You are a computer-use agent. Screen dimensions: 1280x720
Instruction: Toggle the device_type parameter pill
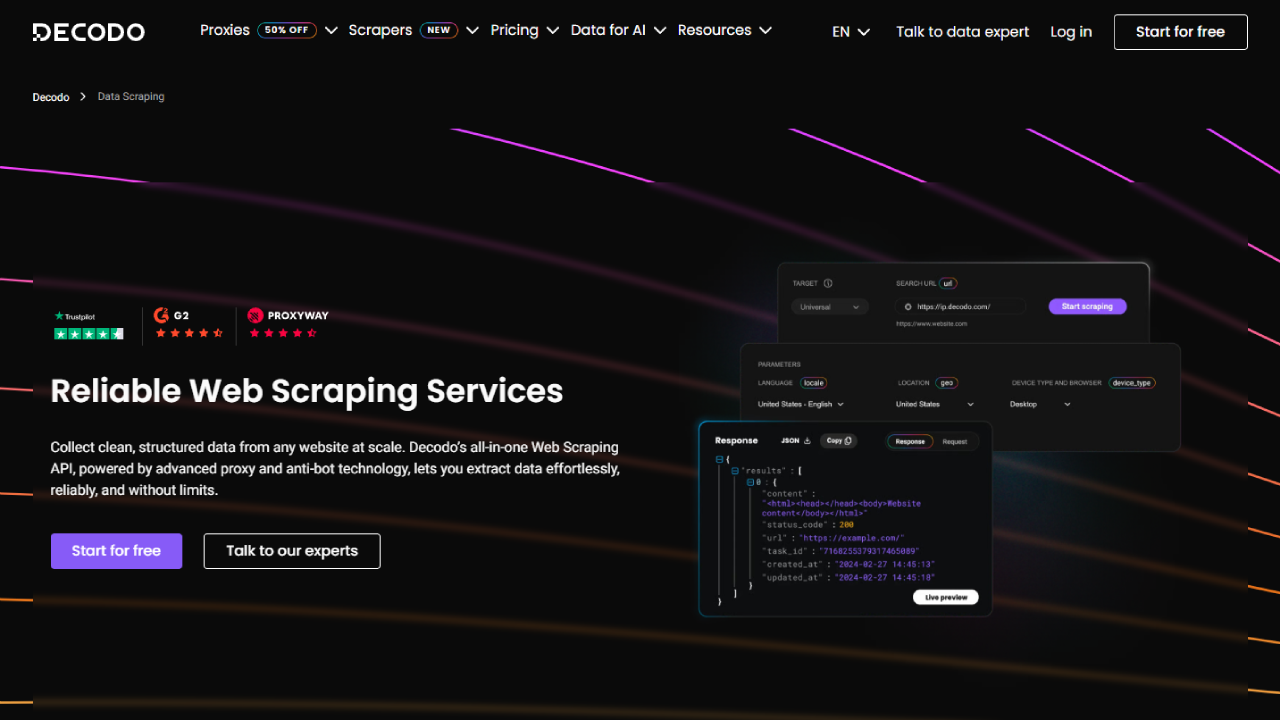[1131, 382]
